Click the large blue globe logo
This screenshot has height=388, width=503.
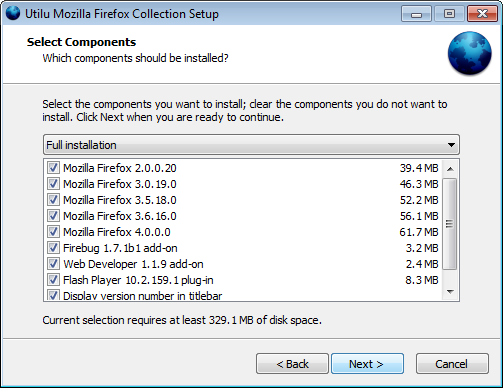click(x=469, y=53)
